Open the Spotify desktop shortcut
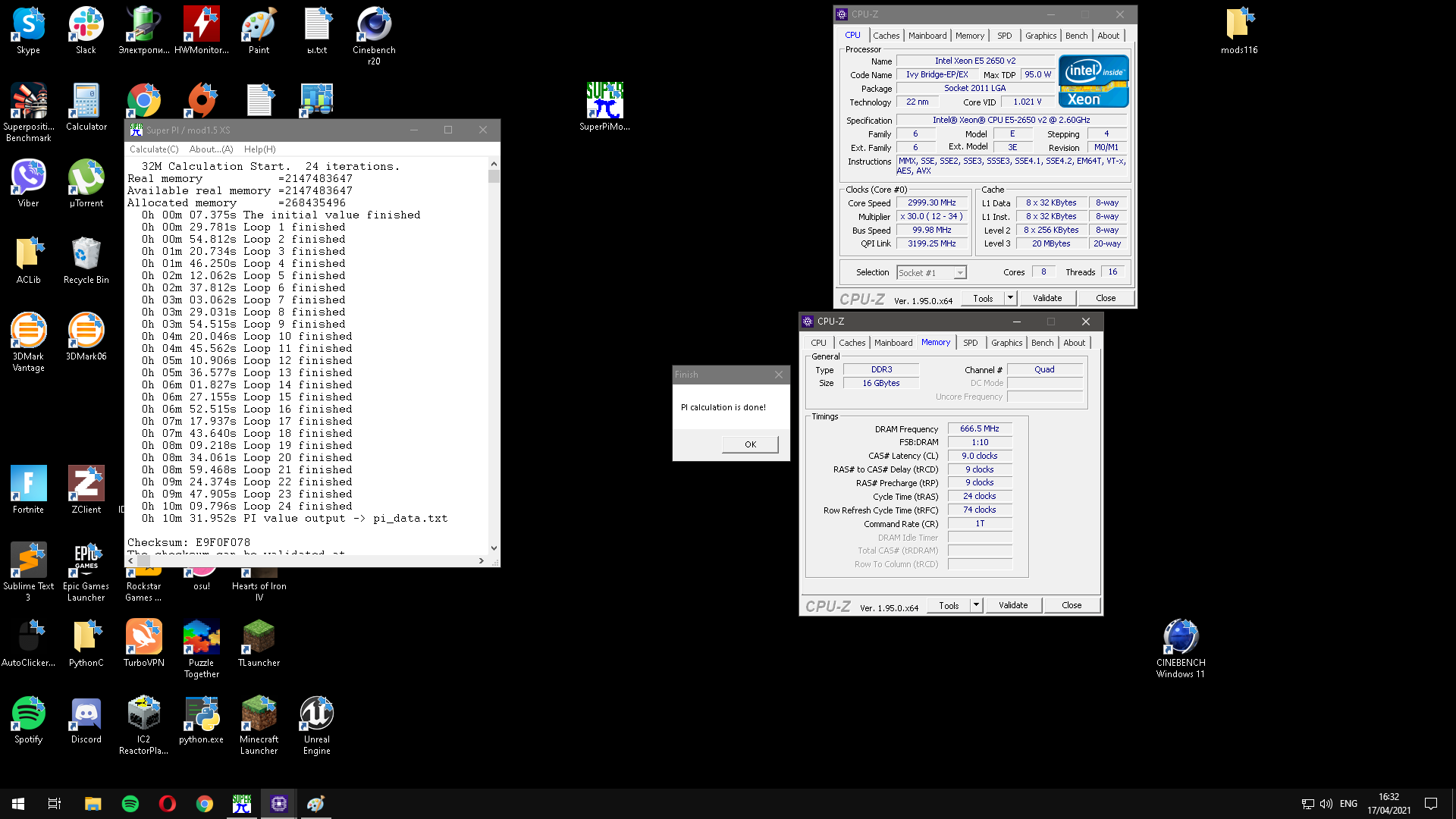The height and width of the screenshot is (819, 1456). point(28,720)
